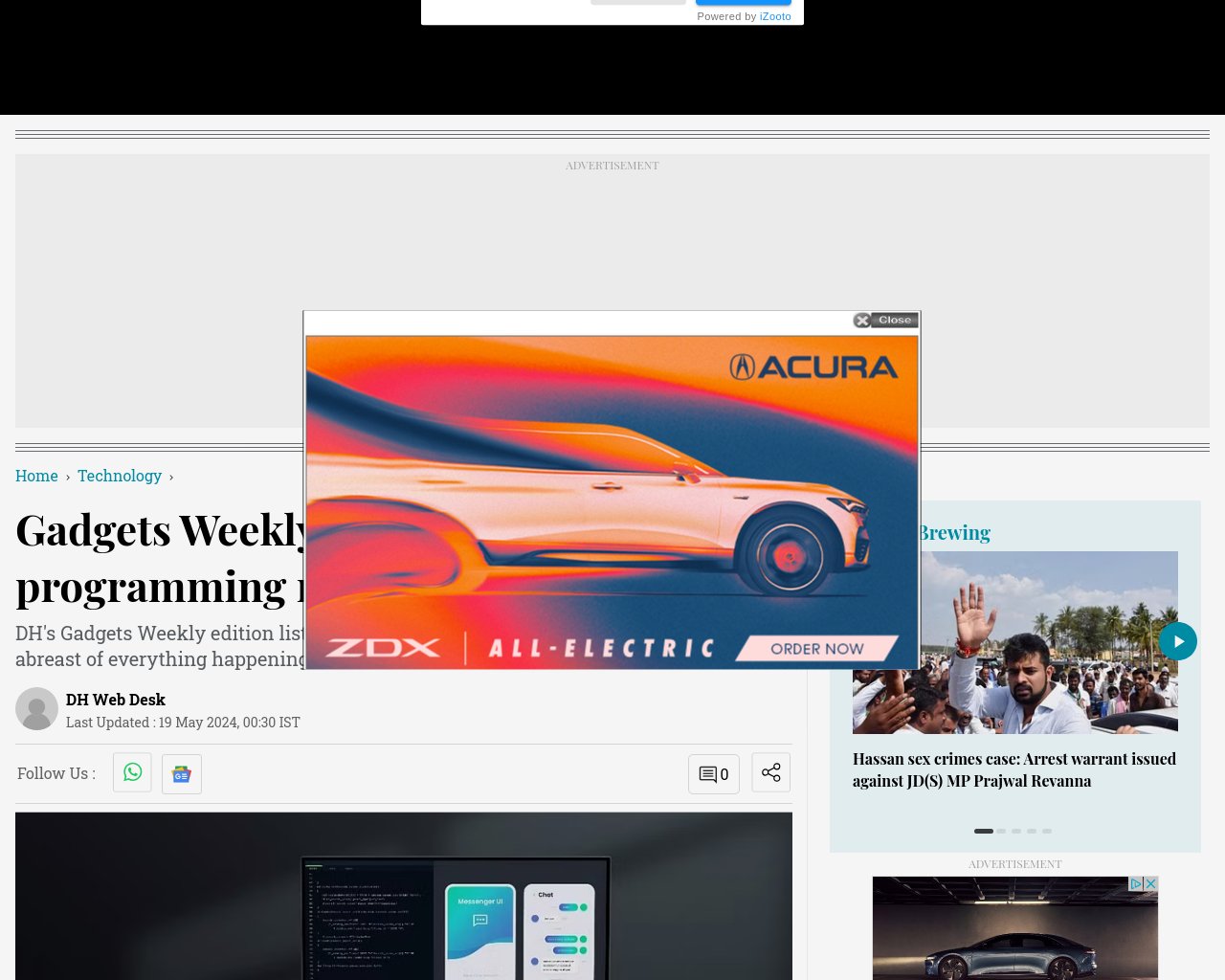Click ORDER NOW in the Acura ad
1225x980 pixels.
(x=817, y=649)
